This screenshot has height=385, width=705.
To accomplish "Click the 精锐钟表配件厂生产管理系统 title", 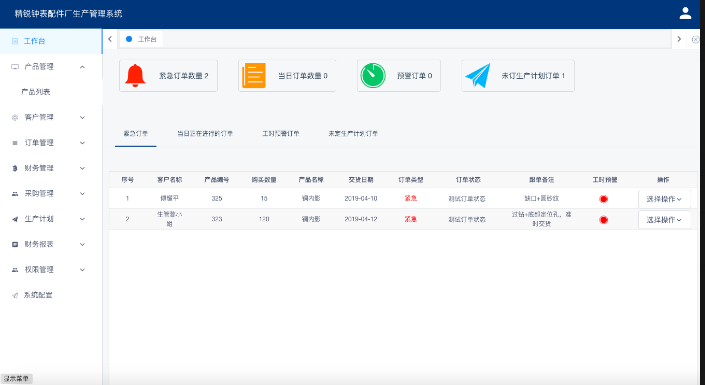I will pyautogui.click(x=68, y=13).
